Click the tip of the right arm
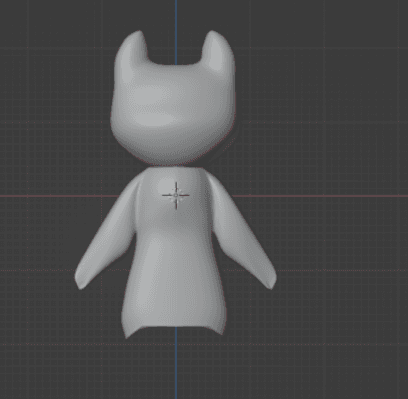This screenshot has width=408, height=399. pos(271,282)
